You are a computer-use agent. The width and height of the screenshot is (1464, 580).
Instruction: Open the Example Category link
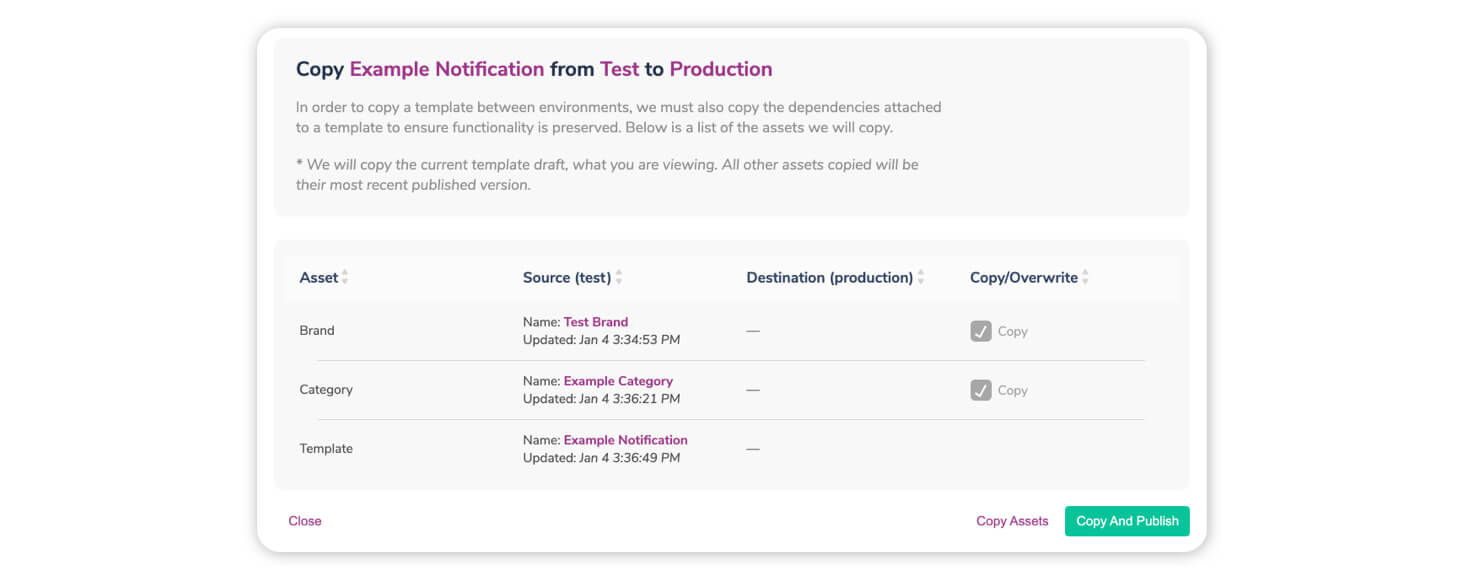tap(618, 381)
